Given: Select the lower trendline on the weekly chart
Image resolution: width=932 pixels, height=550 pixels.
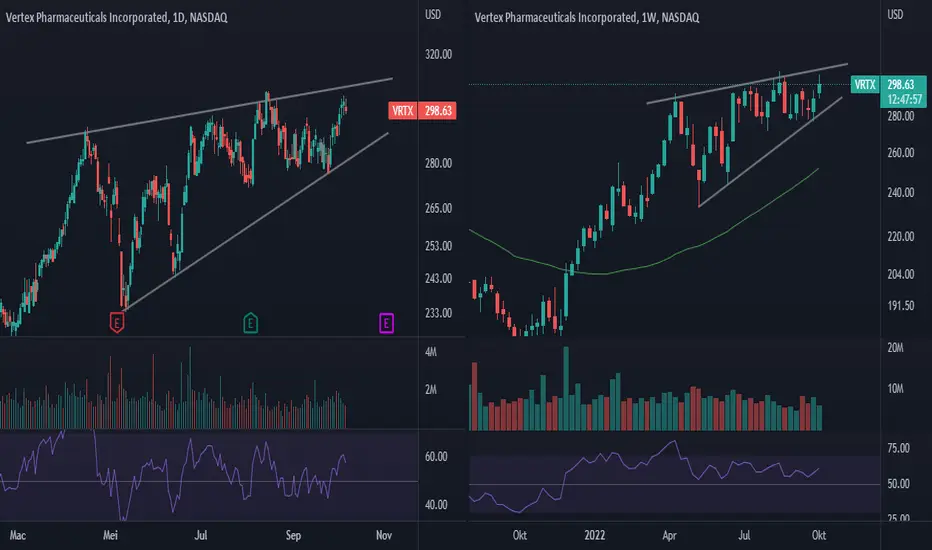Looking at the screenshot, I should tap(770, 152).
